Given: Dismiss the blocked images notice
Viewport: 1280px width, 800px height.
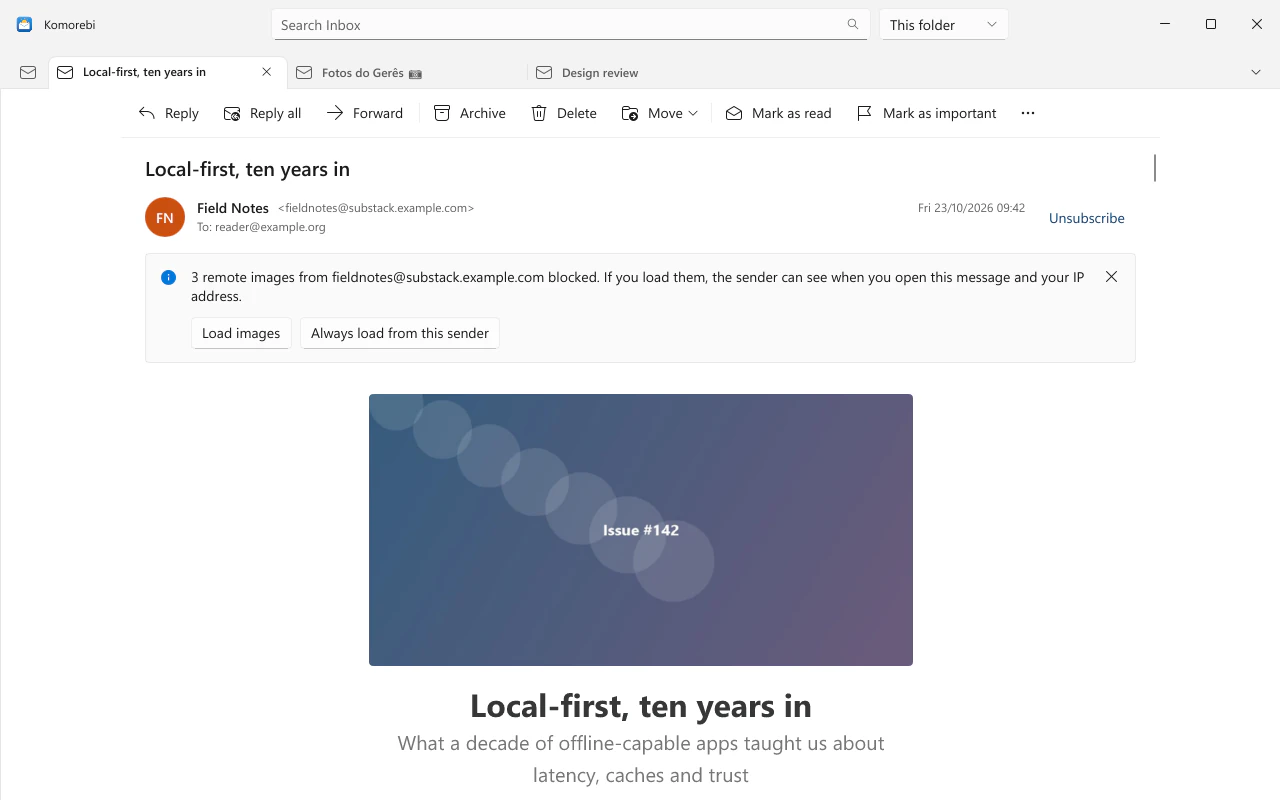Looking at the screenshot, I should tap(1111, 277).
